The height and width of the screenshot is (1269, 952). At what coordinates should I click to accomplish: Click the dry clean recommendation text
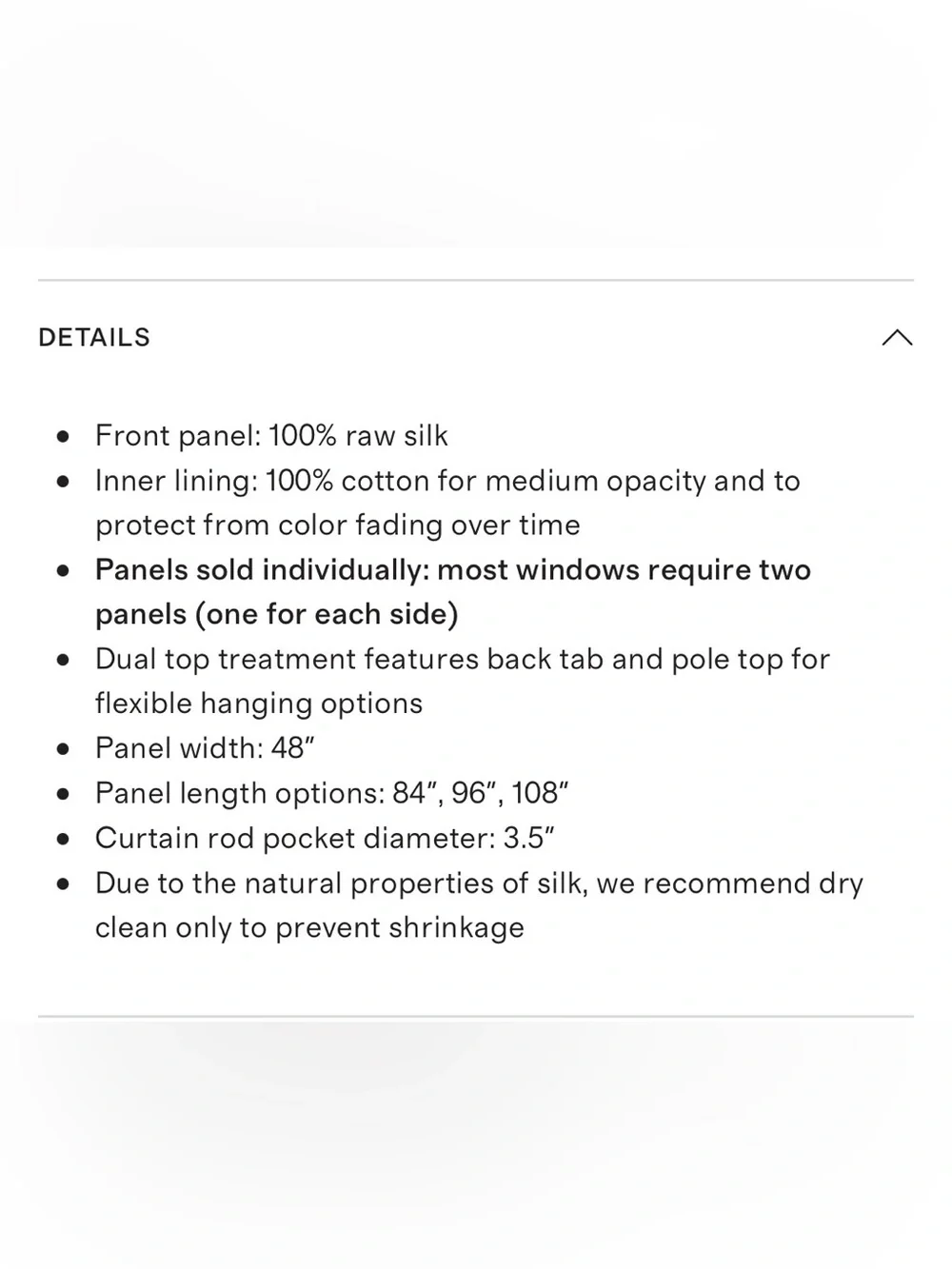pyautogui.click(x=479, y=905)
